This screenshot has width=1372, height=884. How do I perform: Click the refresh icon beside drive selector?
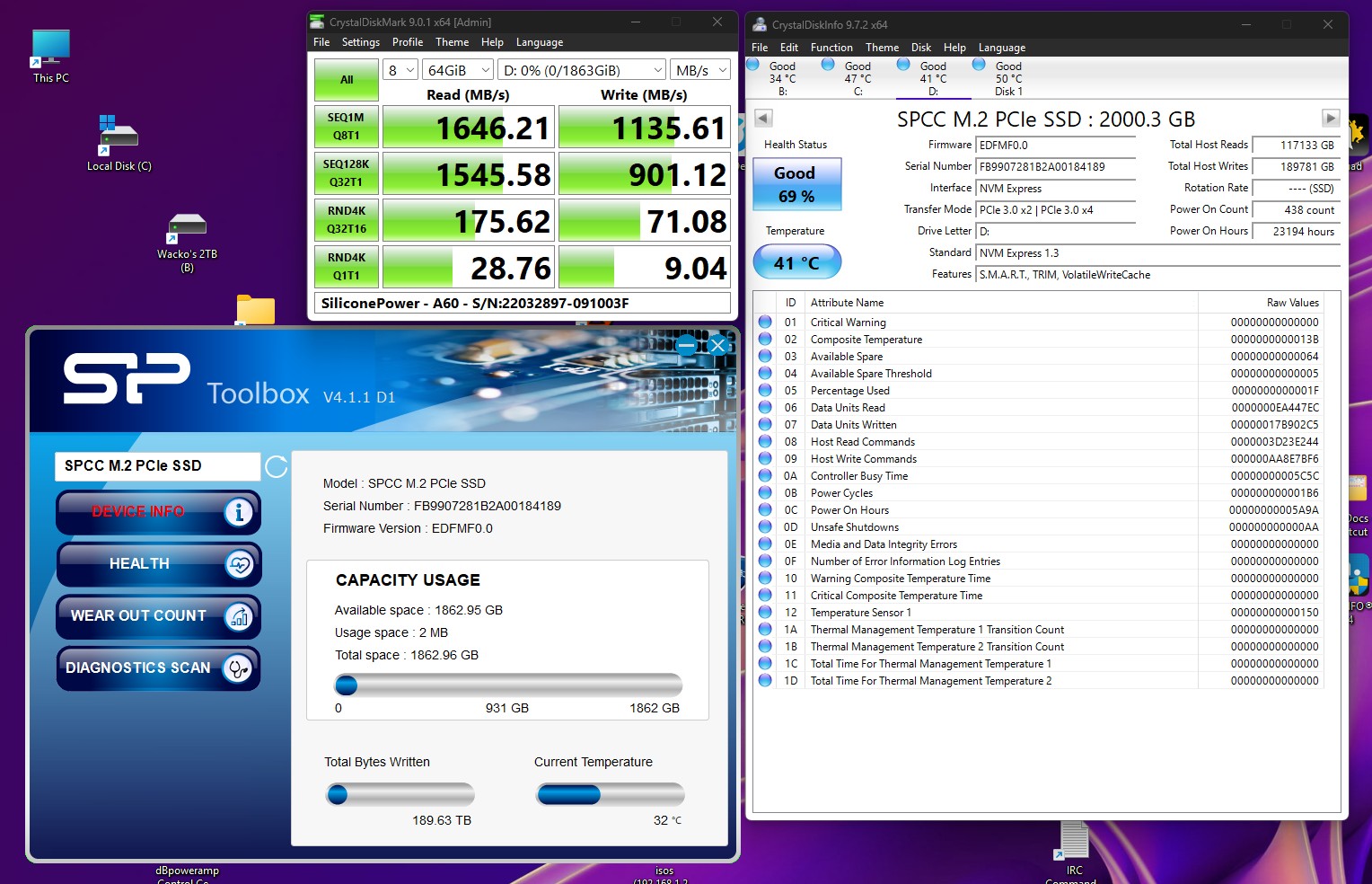click(x=277, y=466)
